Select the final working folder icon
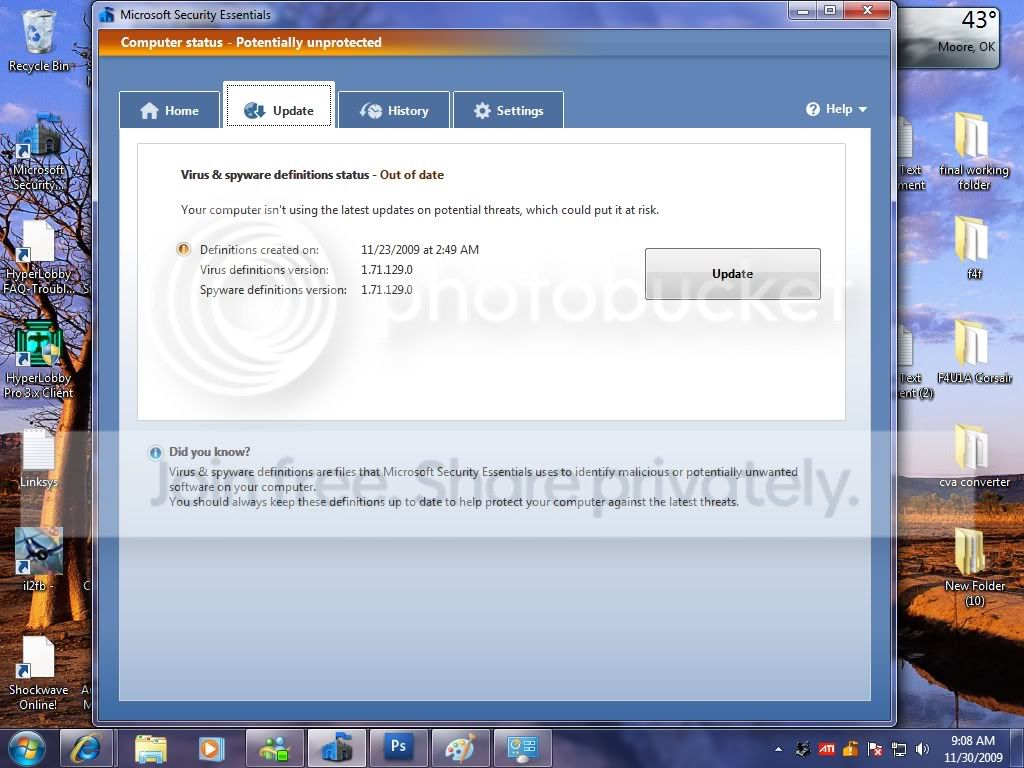Screen dimensions: 1024x768 [974, 152]
